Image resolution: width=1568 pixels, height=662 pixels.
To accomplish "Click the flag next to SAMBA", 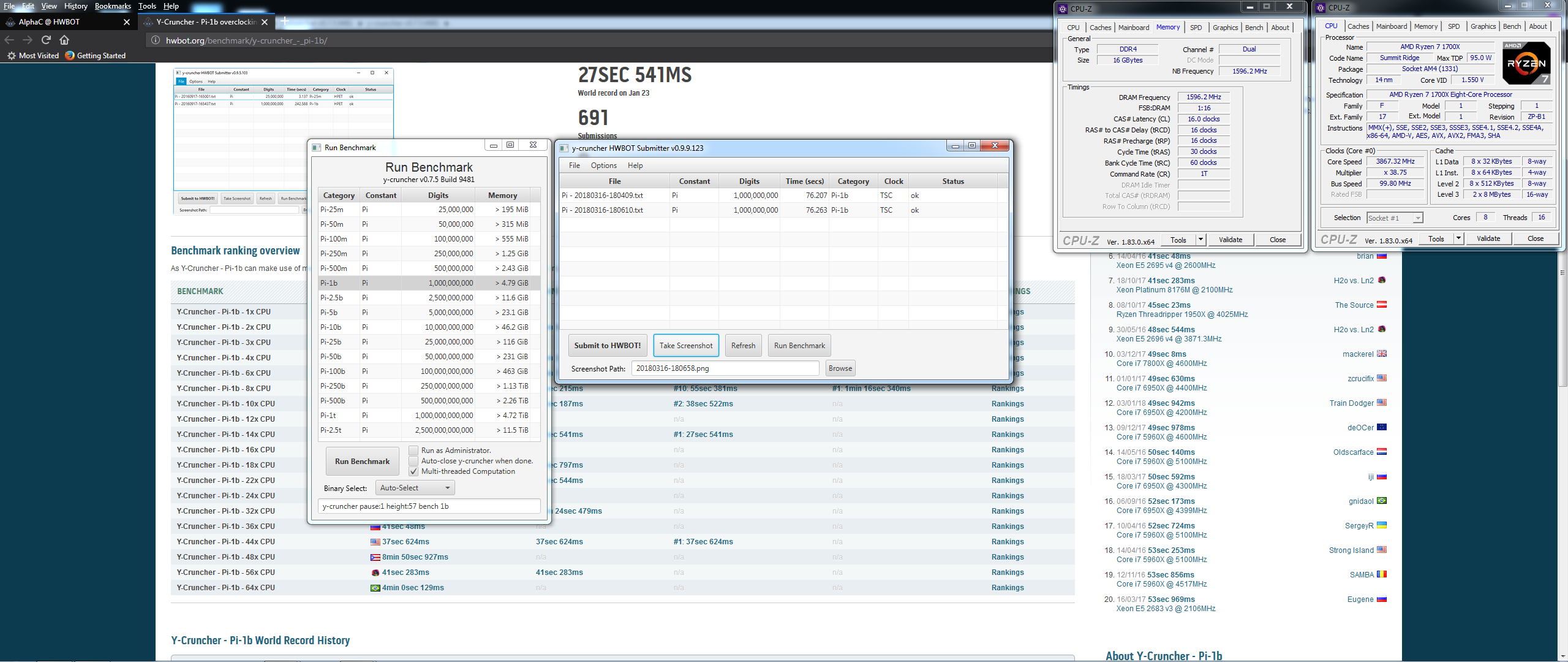I will [x=1382, y=574].
